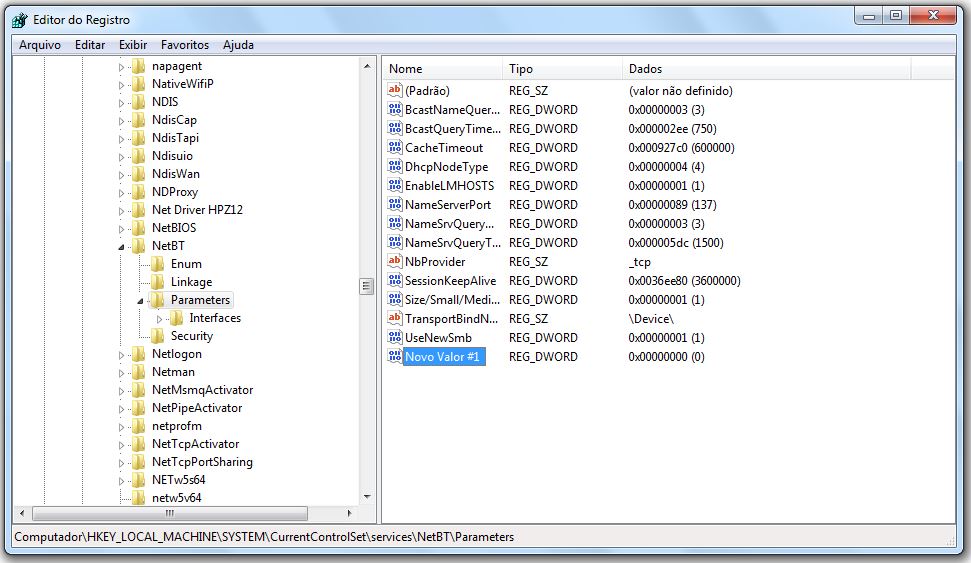This screenshot has height=563, width=971.
Task: Click the Registry Editor icon in title bar
Action: click(19, 19)
